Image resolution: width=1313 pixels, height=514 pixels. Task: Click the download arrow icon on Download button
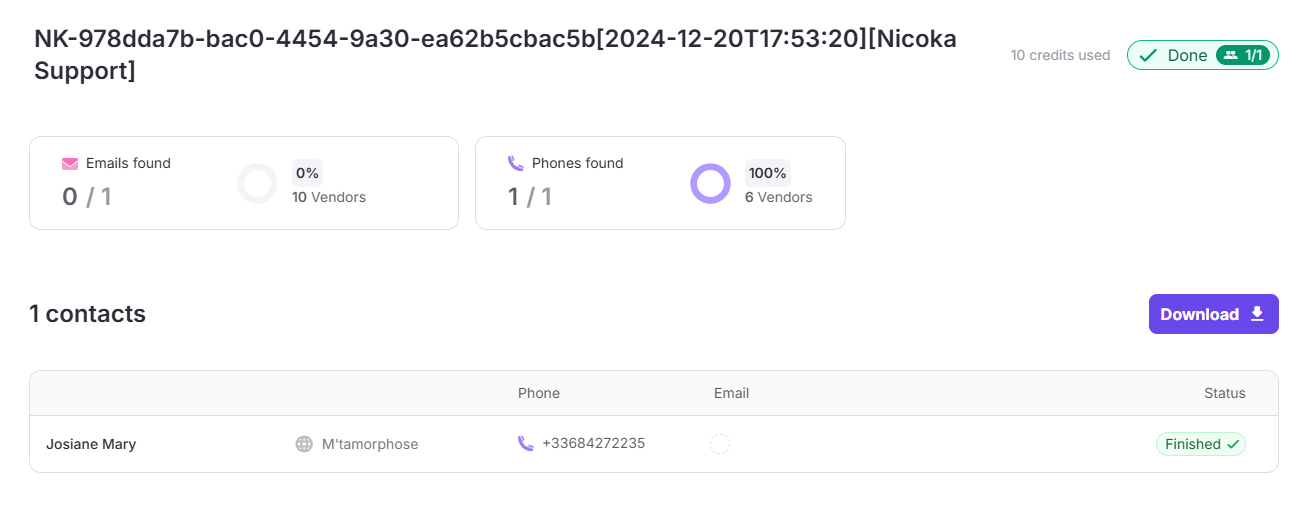(x=1257, y=314)
